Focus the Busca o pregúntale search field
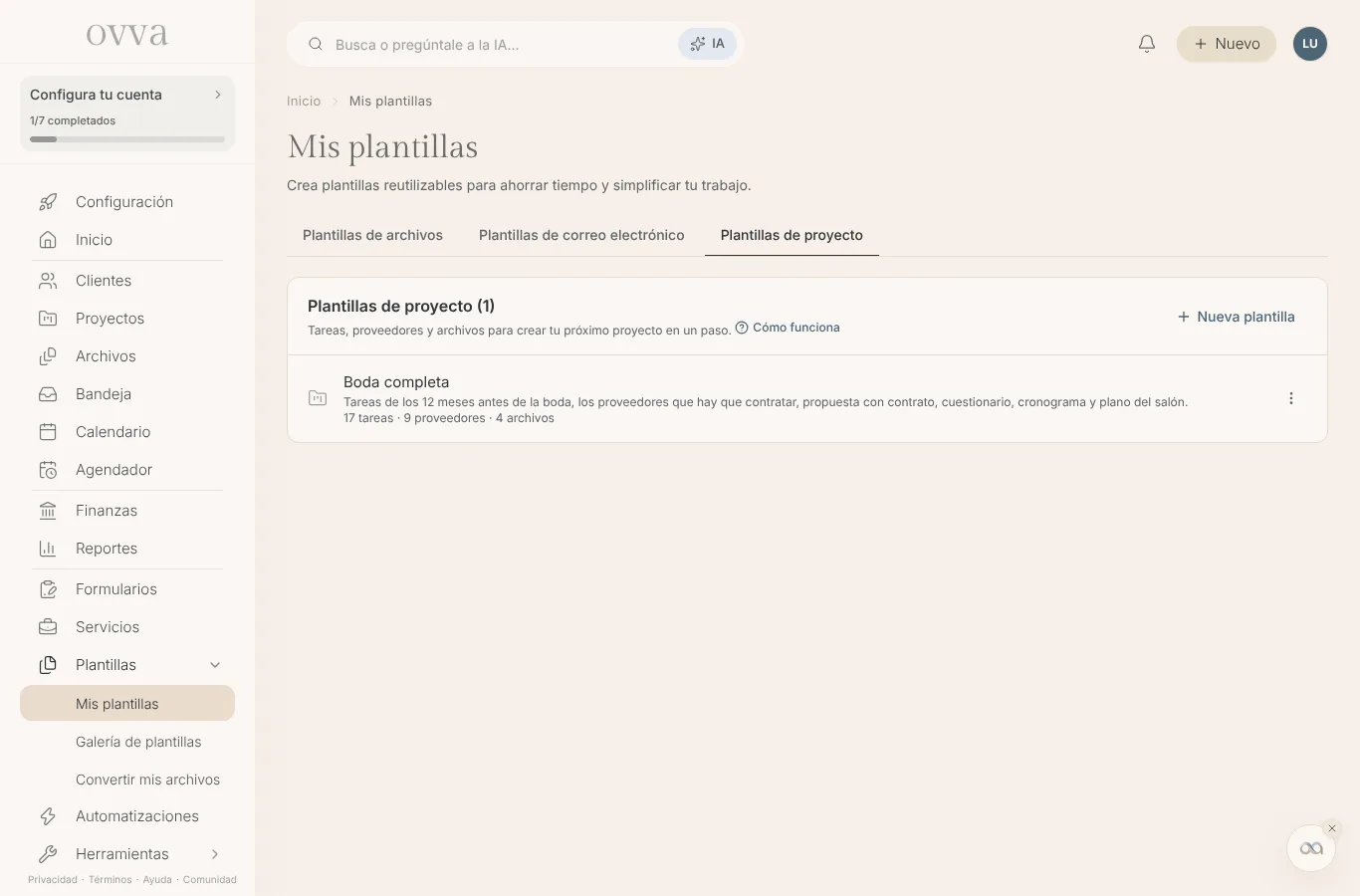 (498, 45)
